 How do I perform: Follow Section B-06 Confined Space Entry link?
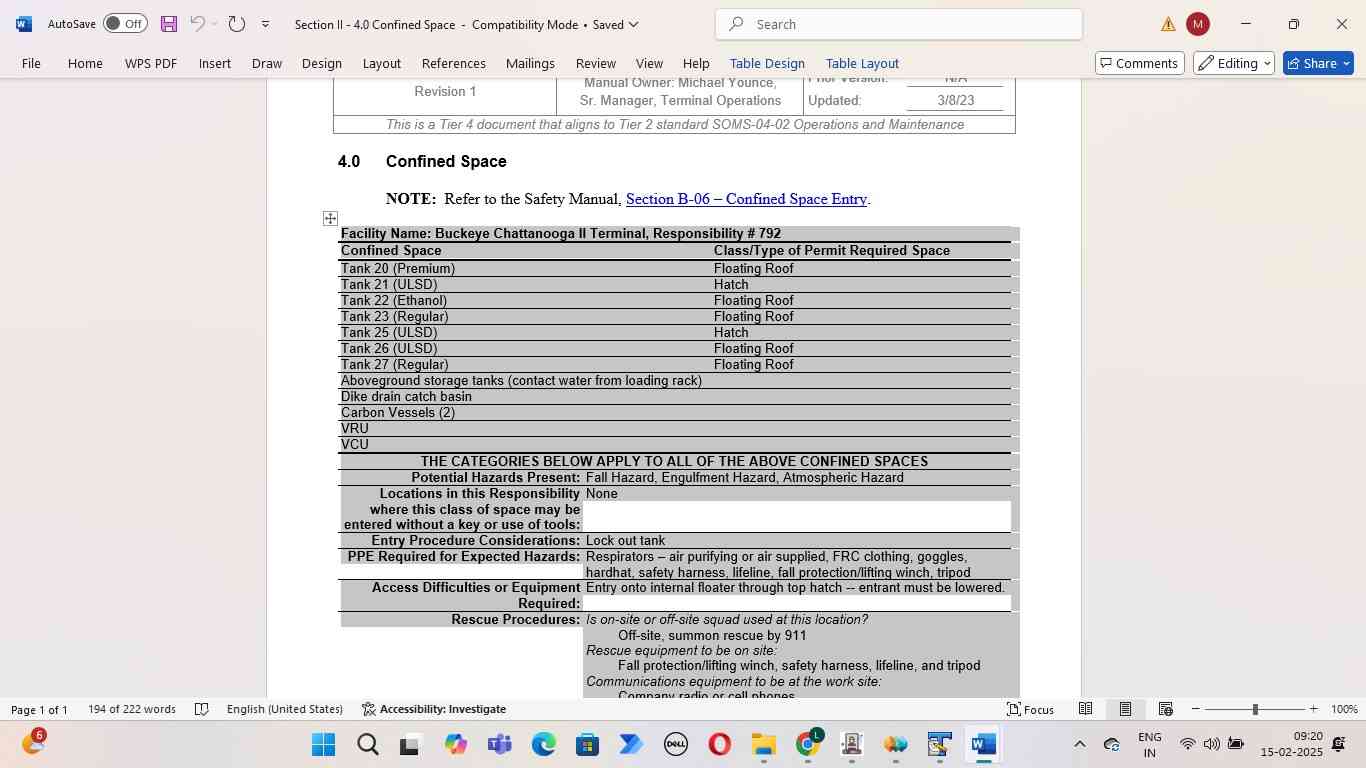tap(746, 199)
